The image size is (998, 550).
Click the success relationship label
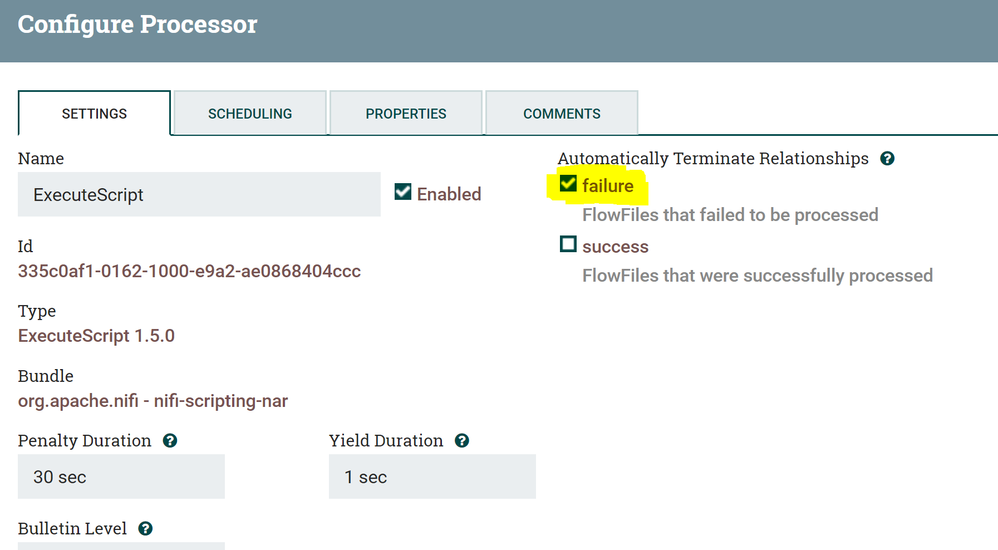pos(615,247)
